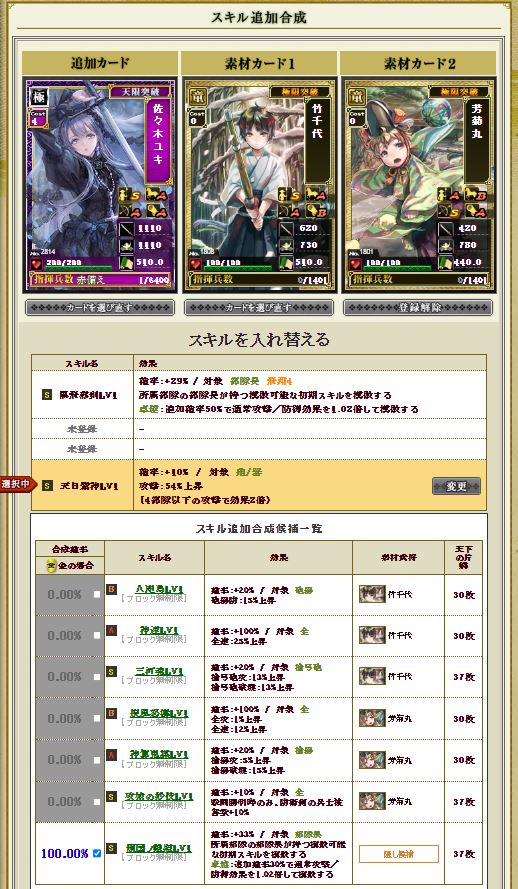This screenshot has height=889, width=518.
Task: Tick the checkbox in the 攻城の妙技LV1 row
Action: point(97,802)
